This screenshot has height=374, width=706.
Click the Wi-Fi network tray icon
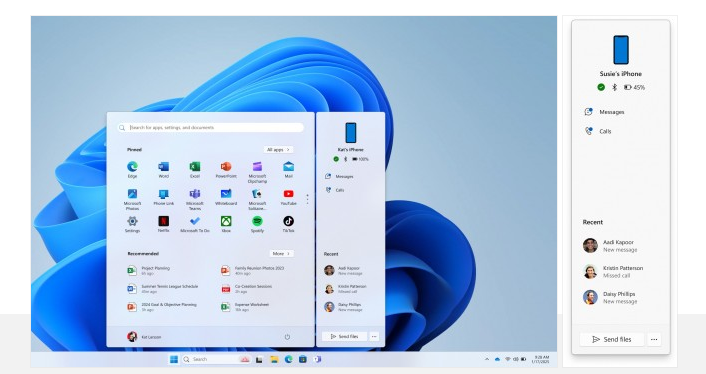point(508,359)
